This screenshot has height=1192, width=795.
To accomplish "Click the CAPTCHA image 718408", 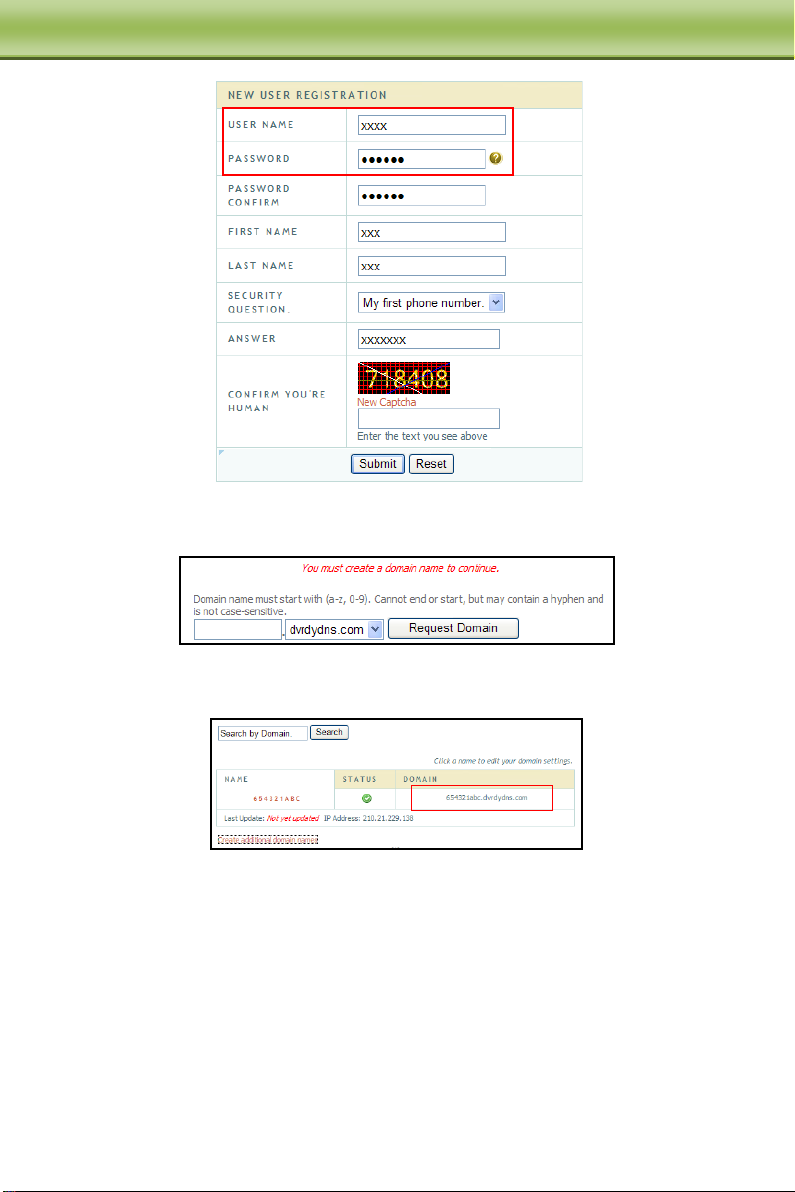I will (x=404, y=378).
